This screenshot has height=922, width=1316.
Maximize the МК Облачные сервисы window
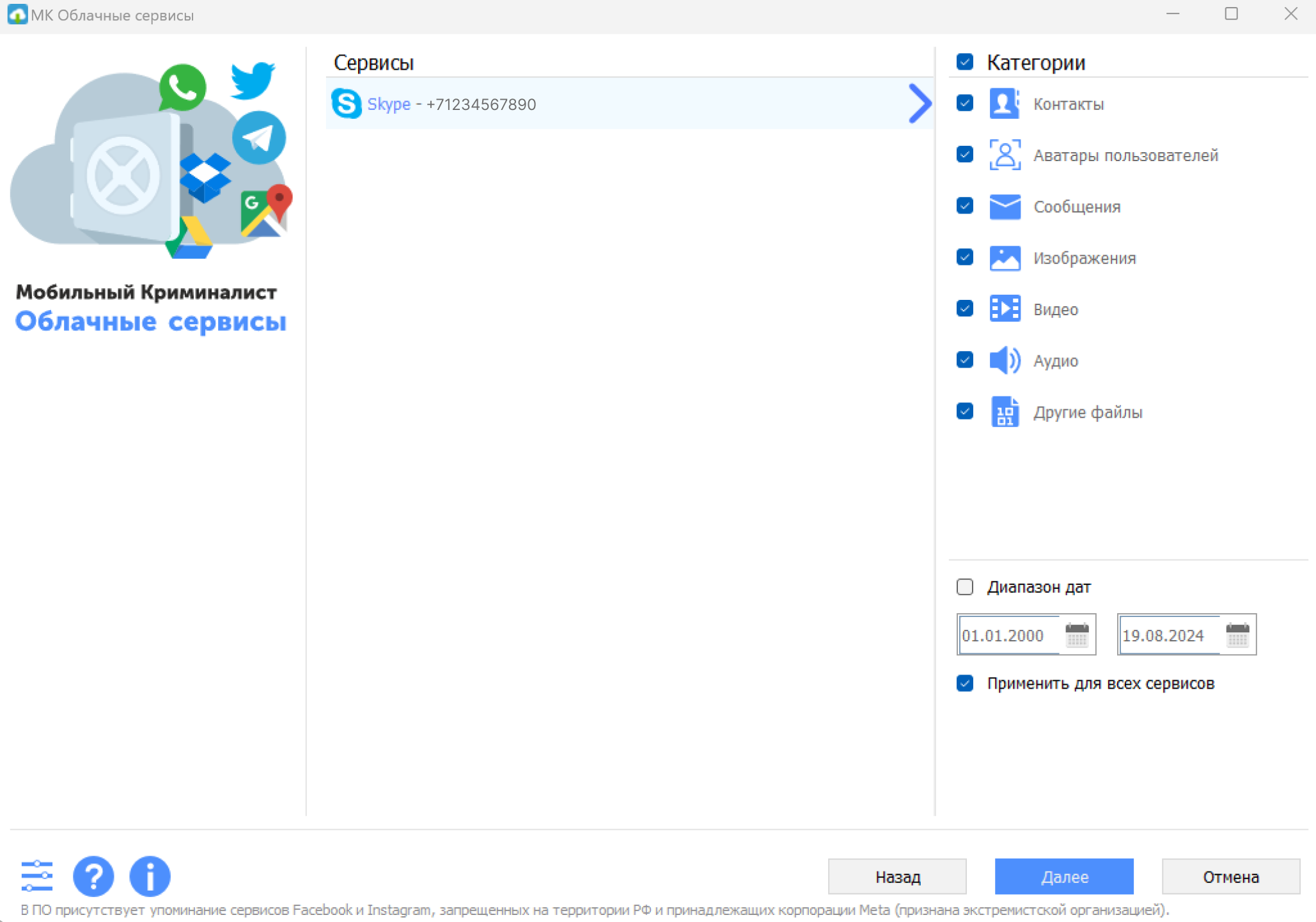1231,14
